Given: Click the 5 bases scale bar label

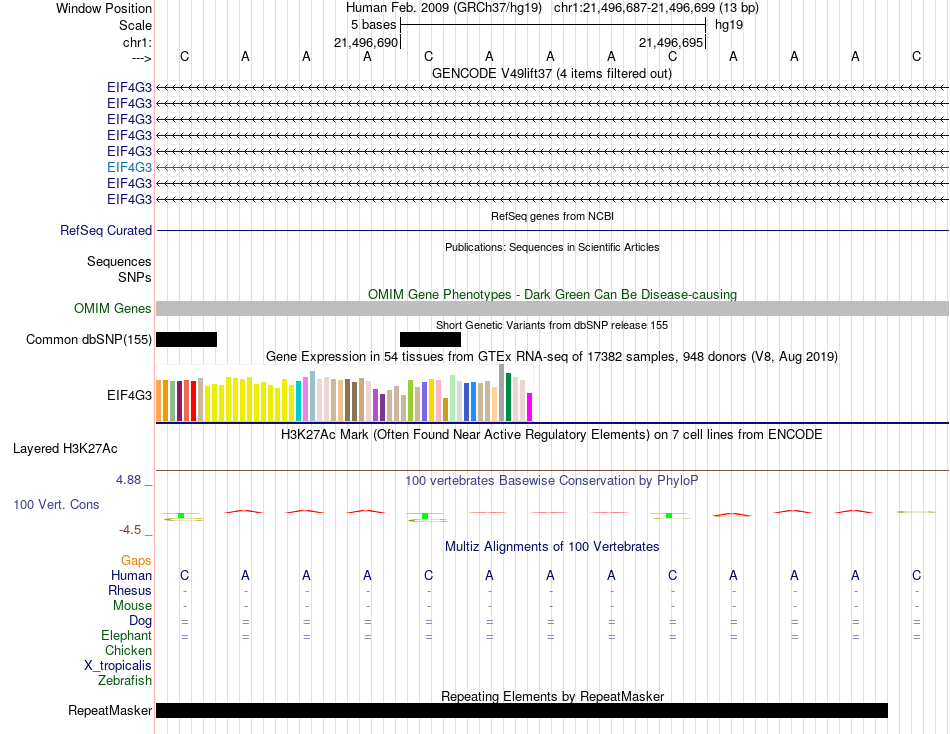Looking at the screenshot, I should coord(373,25).
